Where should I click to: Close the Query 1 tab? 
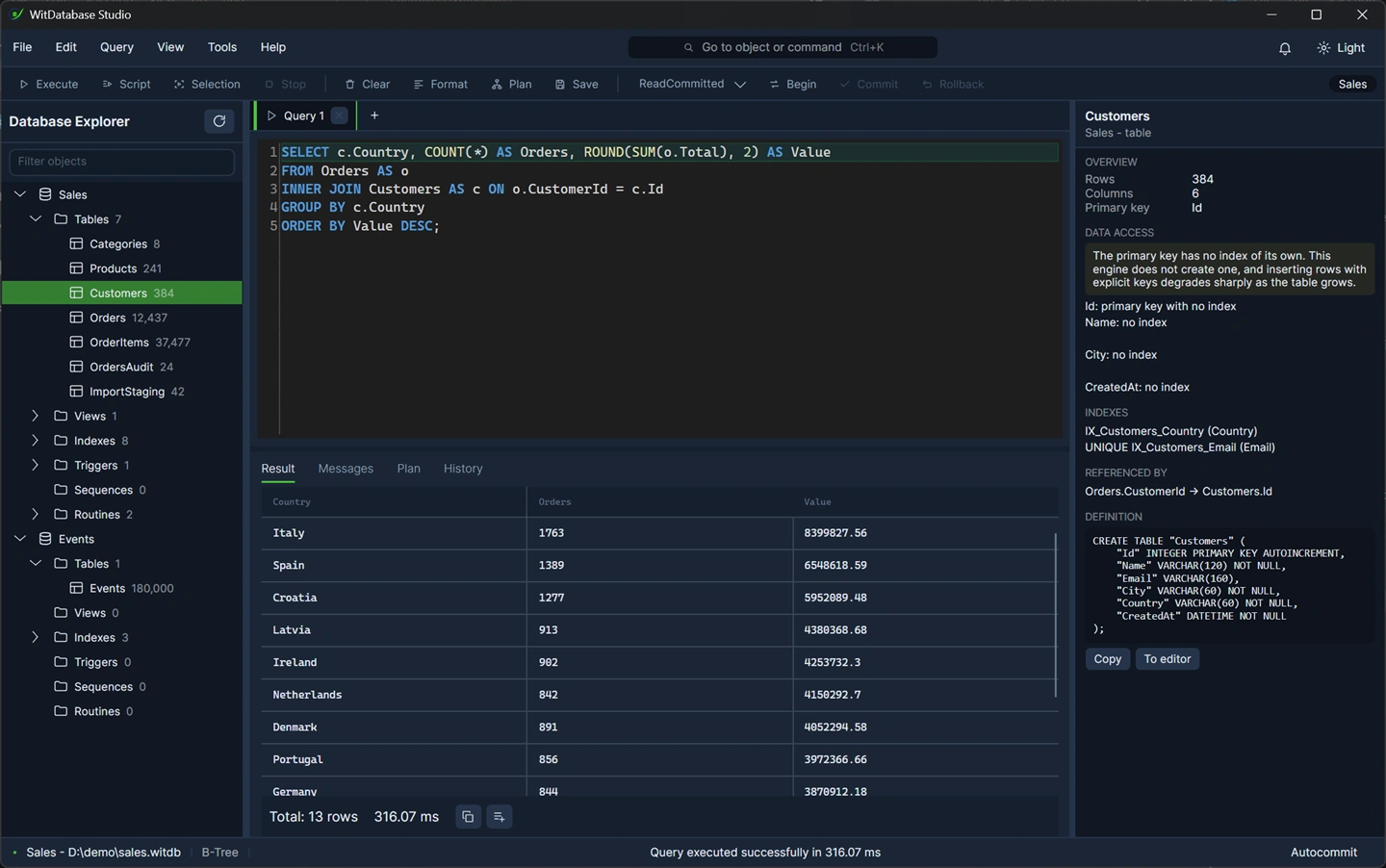339,115
